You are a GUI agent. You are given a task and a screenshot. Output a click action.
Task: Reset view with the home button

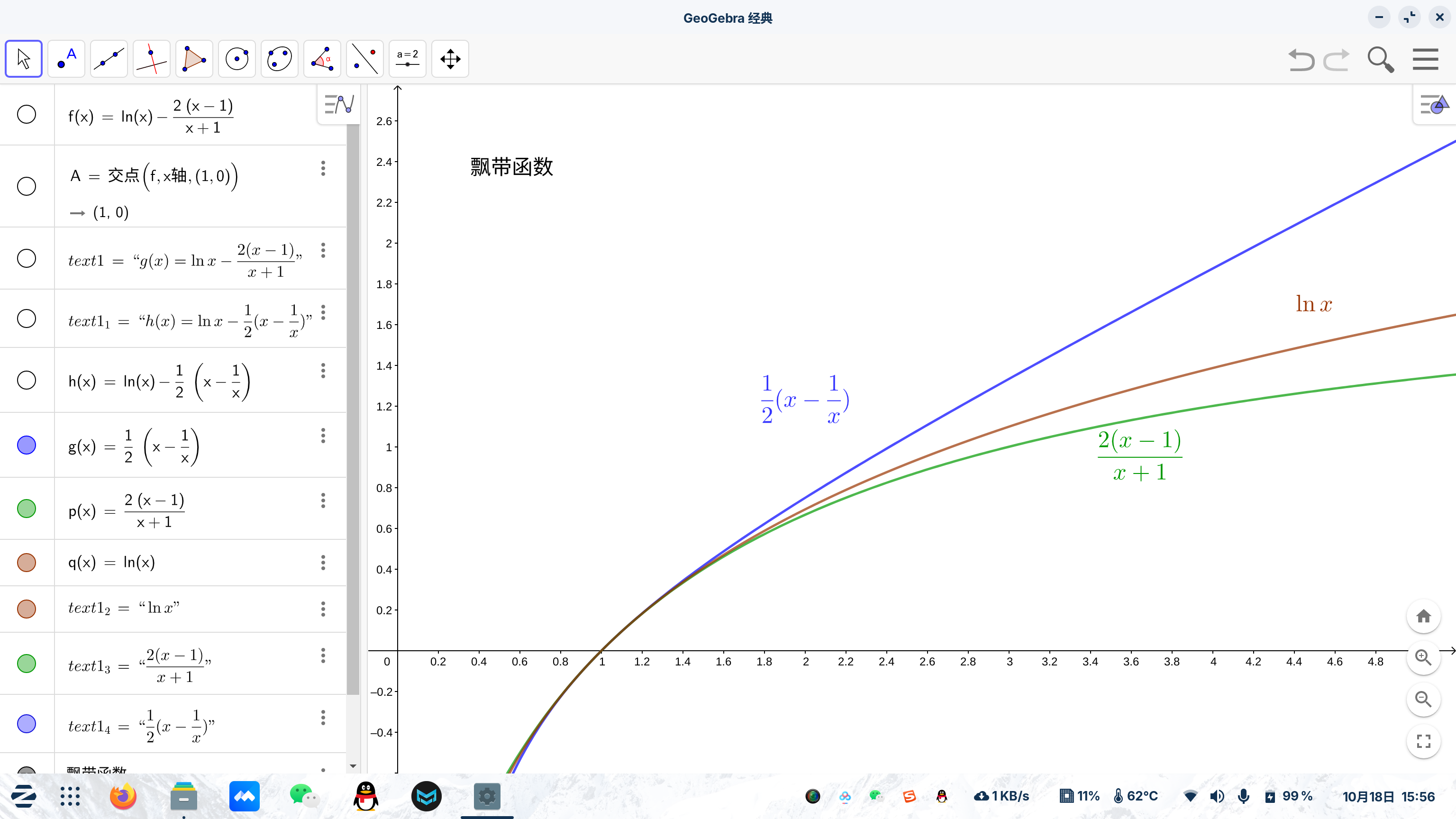coord(1423,616)
